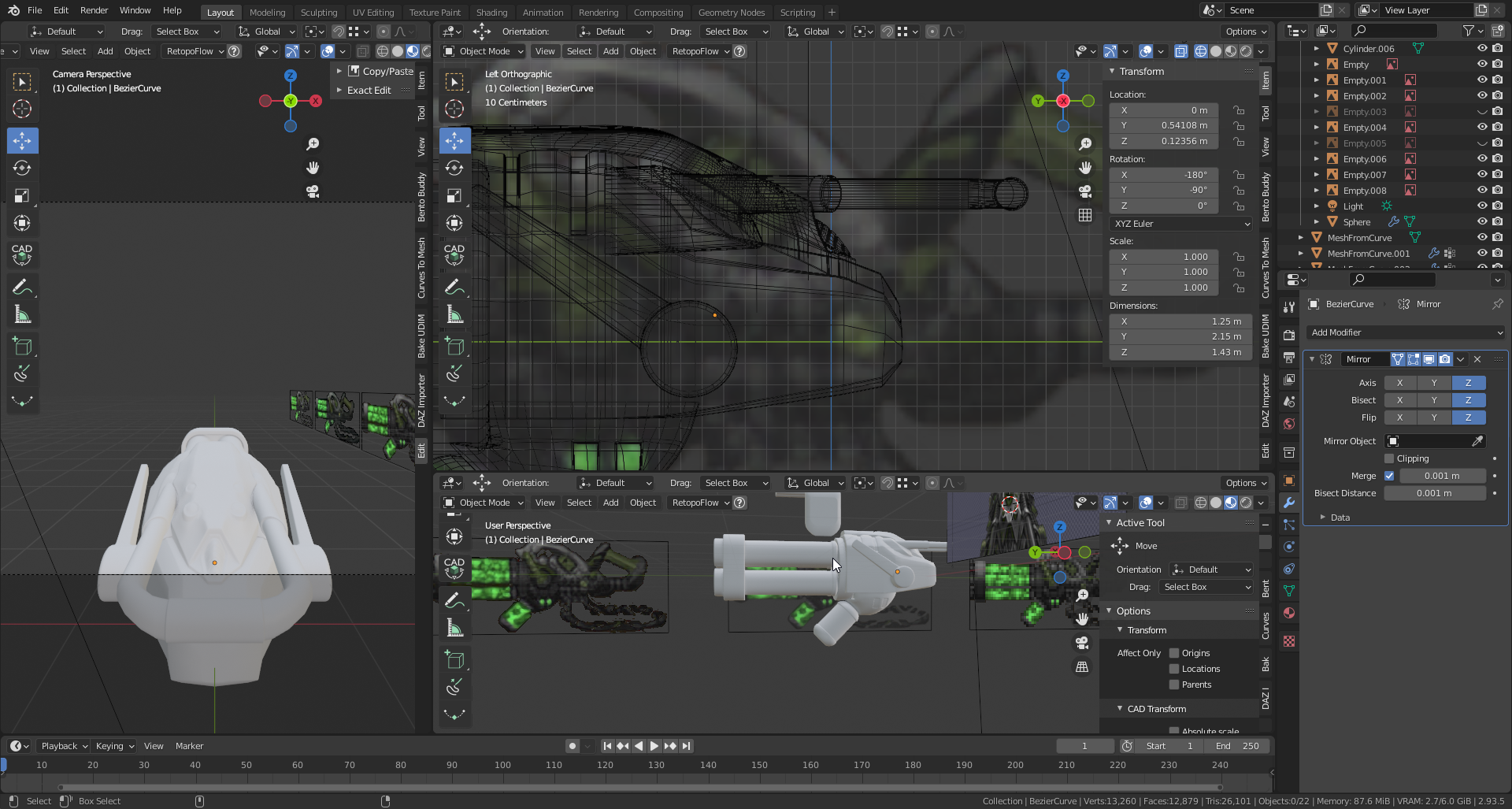Toggle orthographic grid icon in top-right viewport

1085,215
